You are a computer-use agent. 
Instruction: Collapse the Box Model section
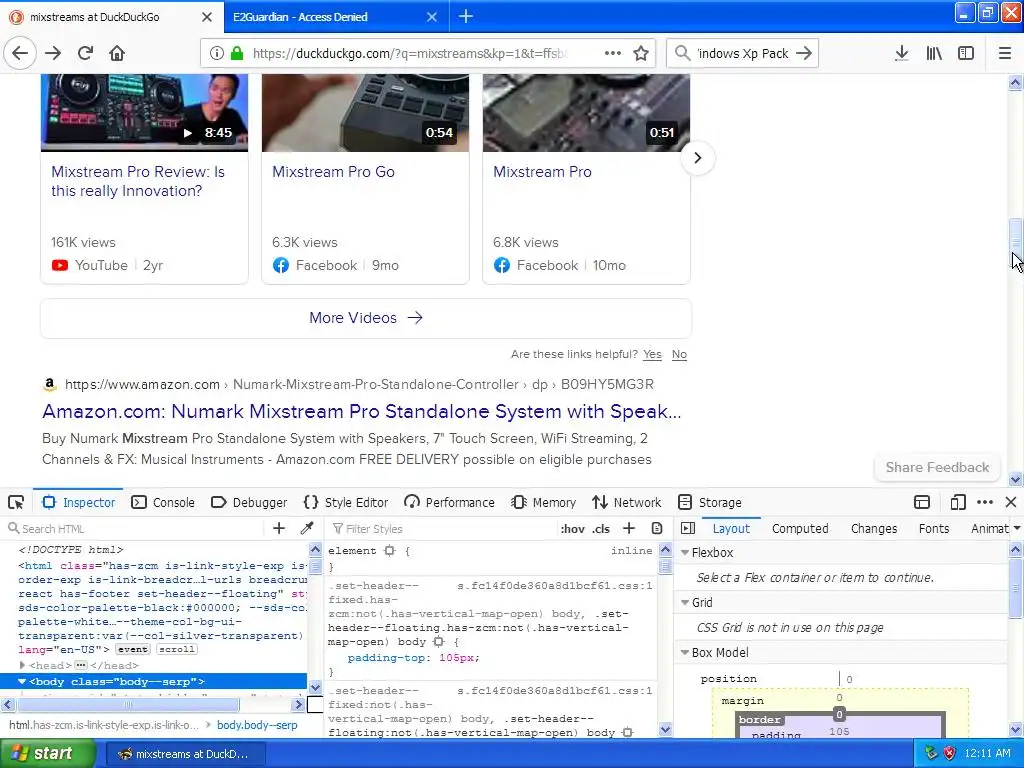(x=685, y=652)
